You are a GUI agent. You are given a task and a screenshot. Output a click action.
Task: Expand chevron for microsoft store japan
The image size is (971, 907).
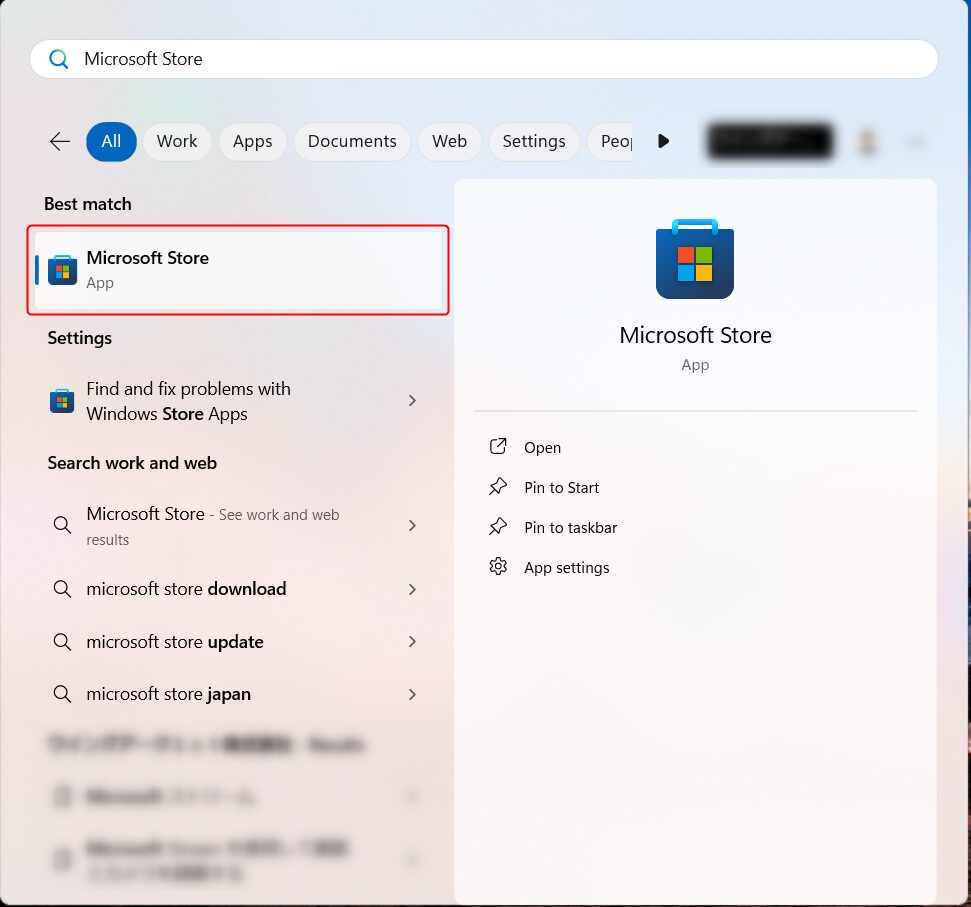412,695
